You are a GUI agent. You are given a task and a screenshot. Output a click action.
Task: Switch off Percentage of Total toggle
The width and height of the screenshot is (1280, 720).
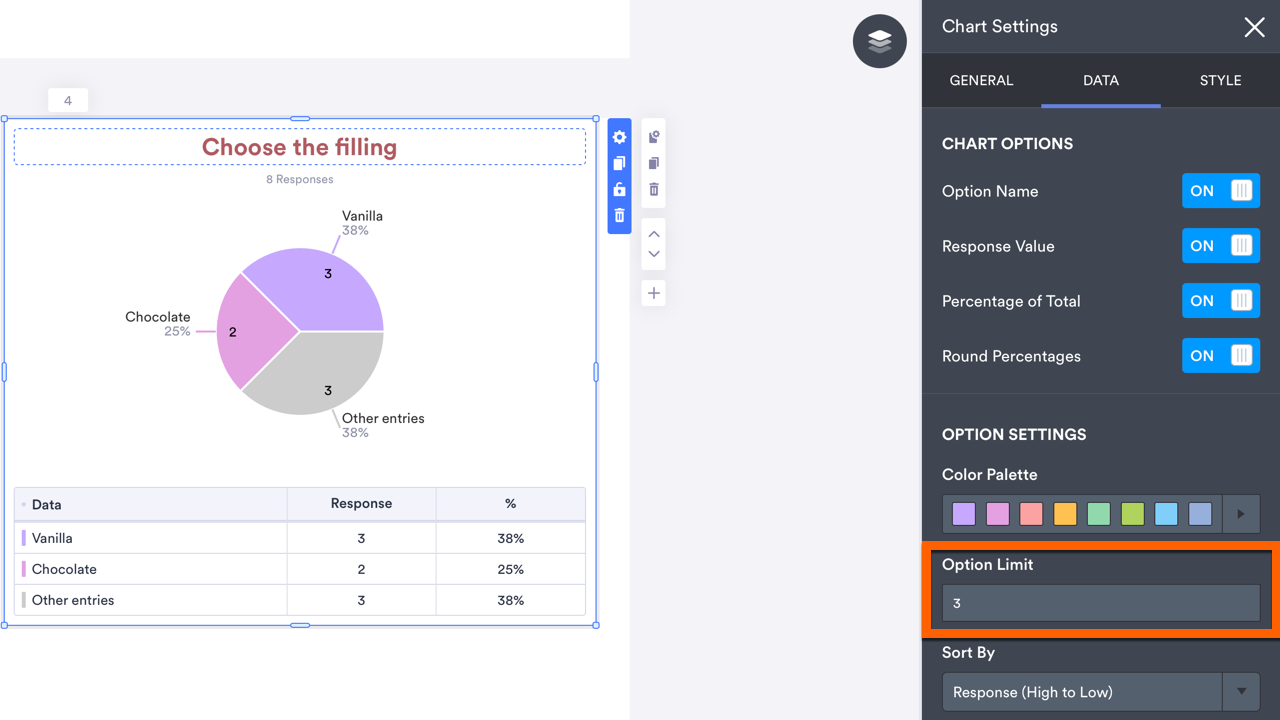point(1220,301)
